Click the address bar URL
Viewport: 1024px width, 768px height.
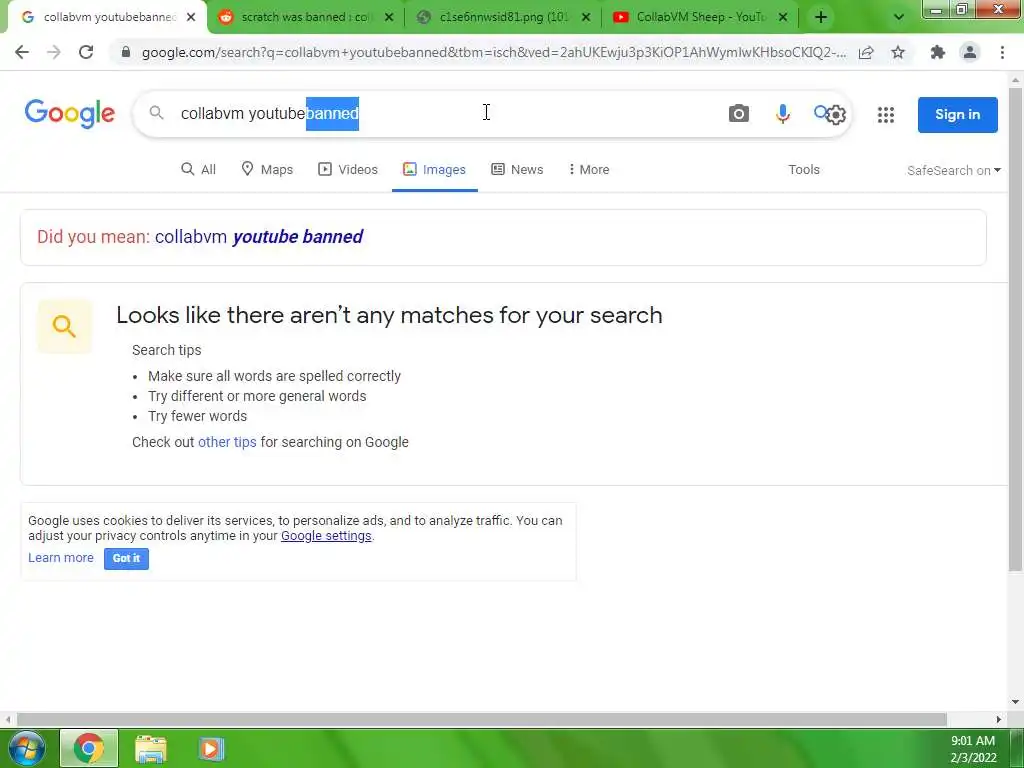click(493, 52)
